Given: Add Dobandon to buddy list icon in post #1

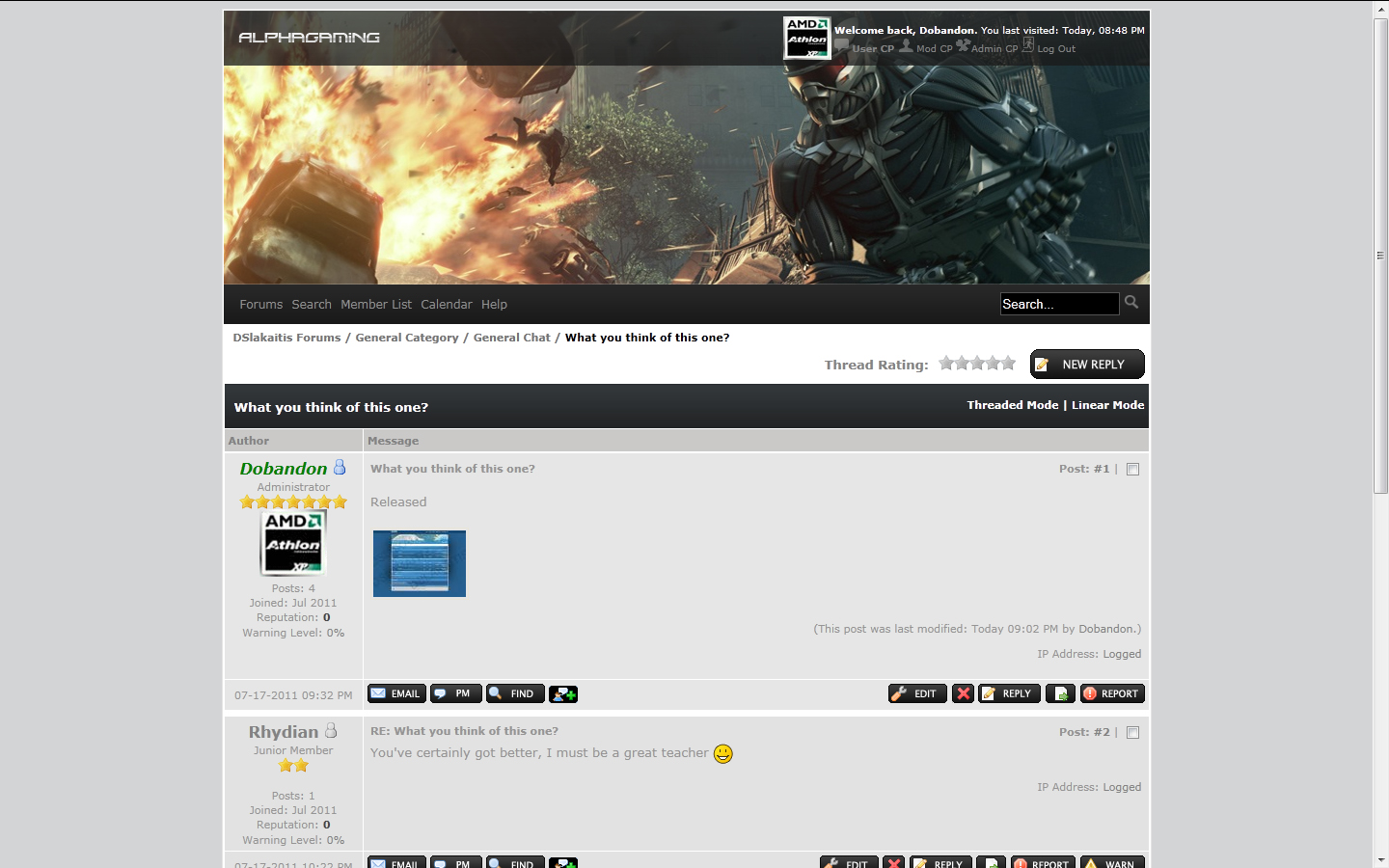Looking at the screenshot, I should coord(563,693).
